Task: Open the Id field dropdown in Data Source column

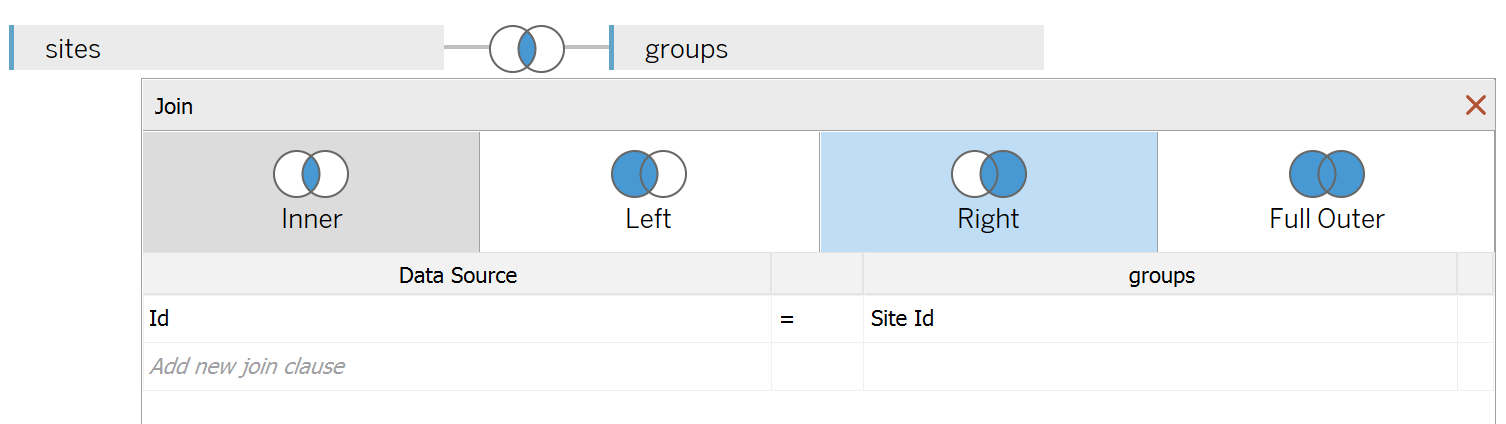Action: [x=457, y=319]
